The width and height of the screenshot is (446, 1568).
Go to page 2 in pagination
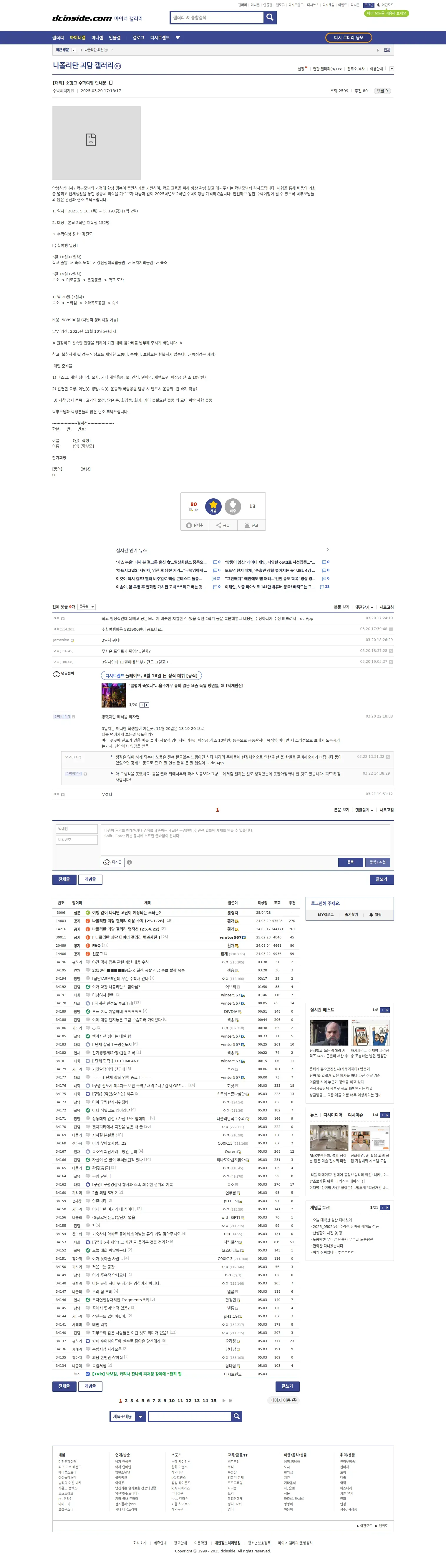[x=126, y=1400]
